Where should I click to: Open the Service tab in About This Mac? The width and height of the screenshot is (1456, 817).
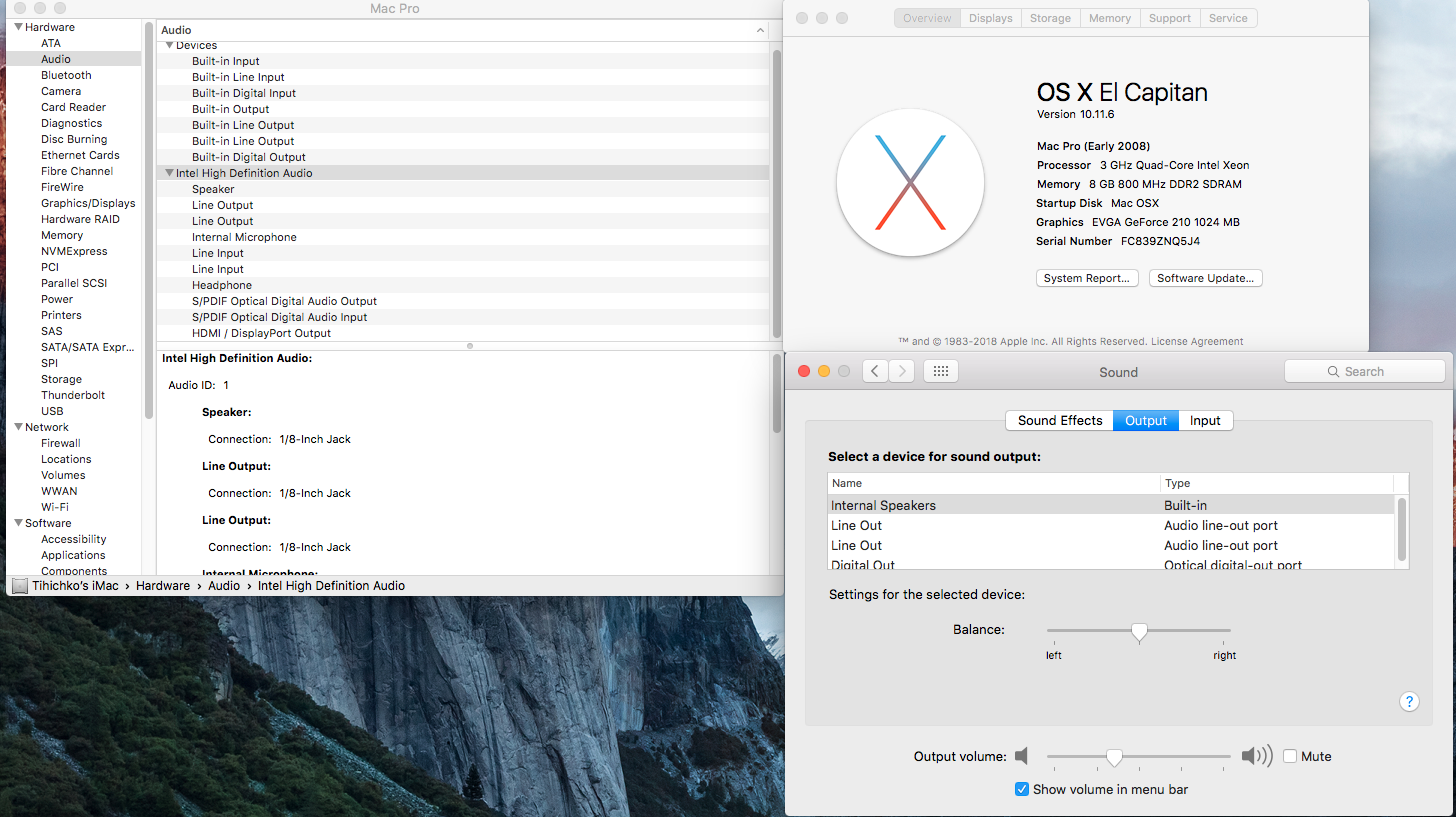coord(1228,18)
